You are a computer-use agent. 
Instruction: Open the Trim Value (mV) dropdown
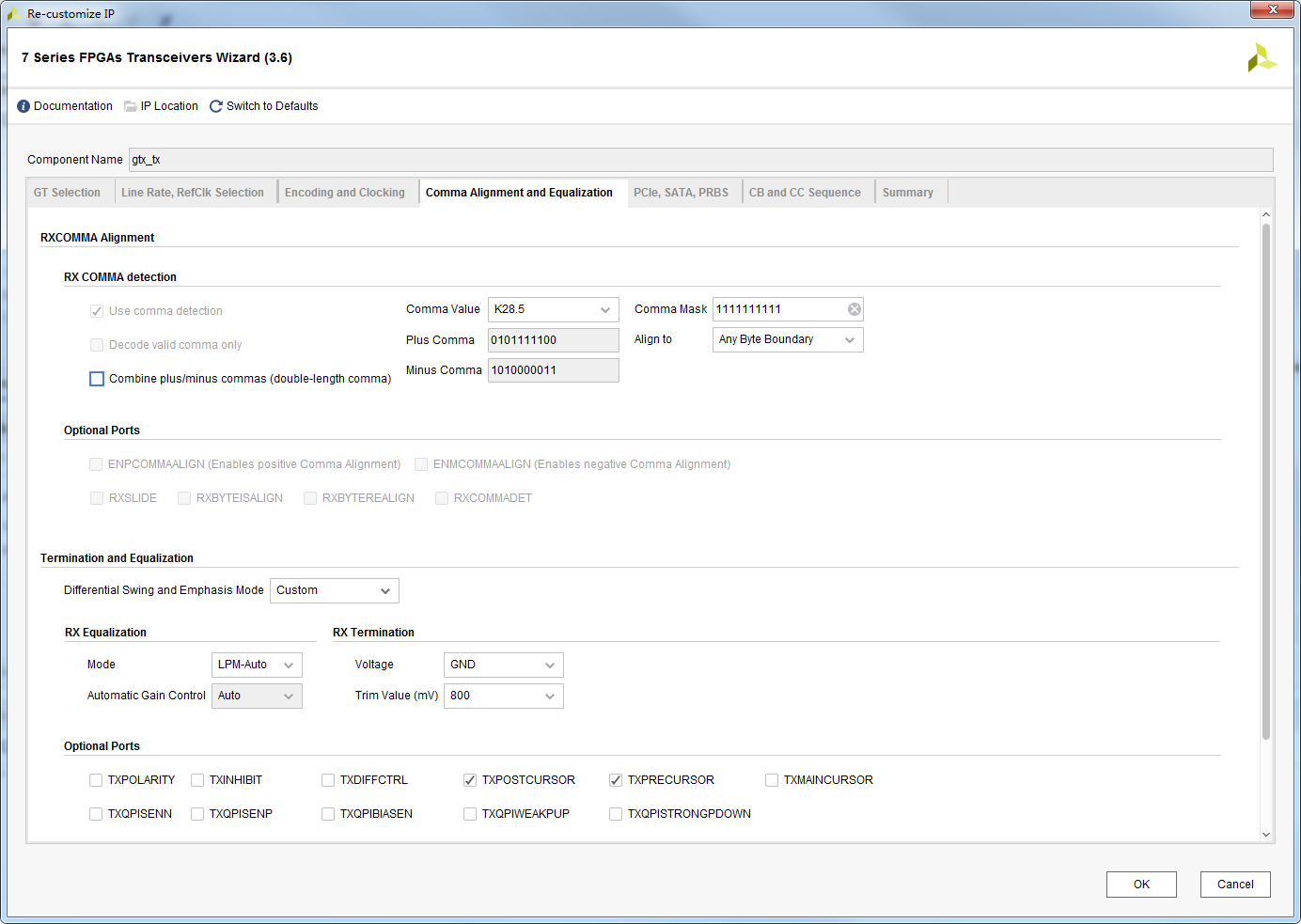tap(503, 696)
